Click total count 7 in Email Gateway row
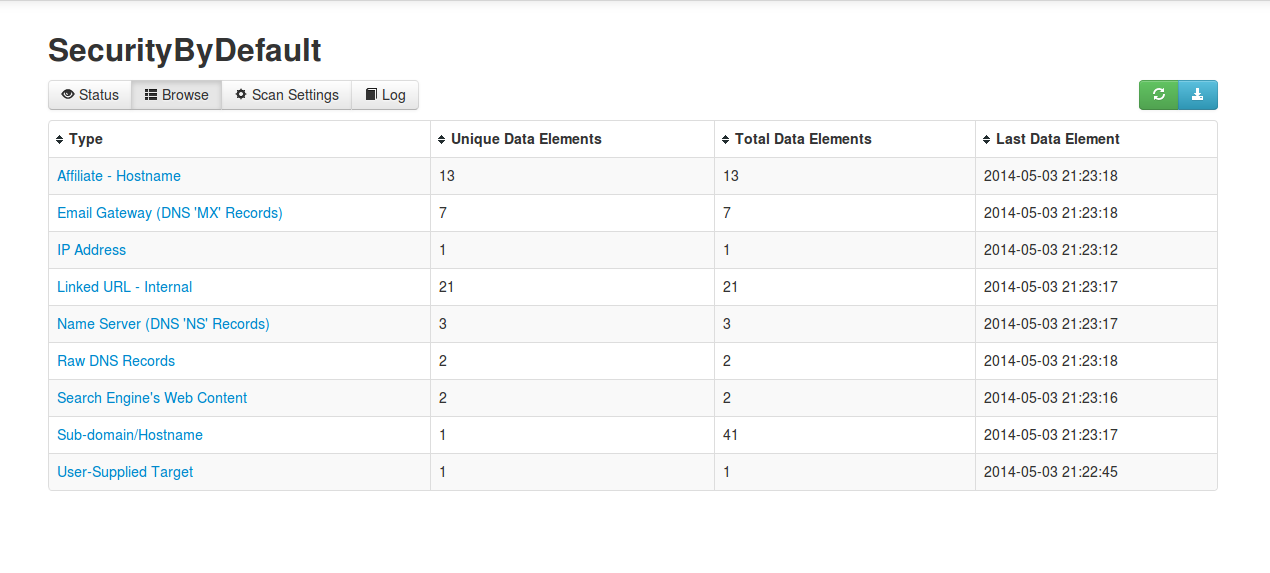 click(x=727, y=213)
